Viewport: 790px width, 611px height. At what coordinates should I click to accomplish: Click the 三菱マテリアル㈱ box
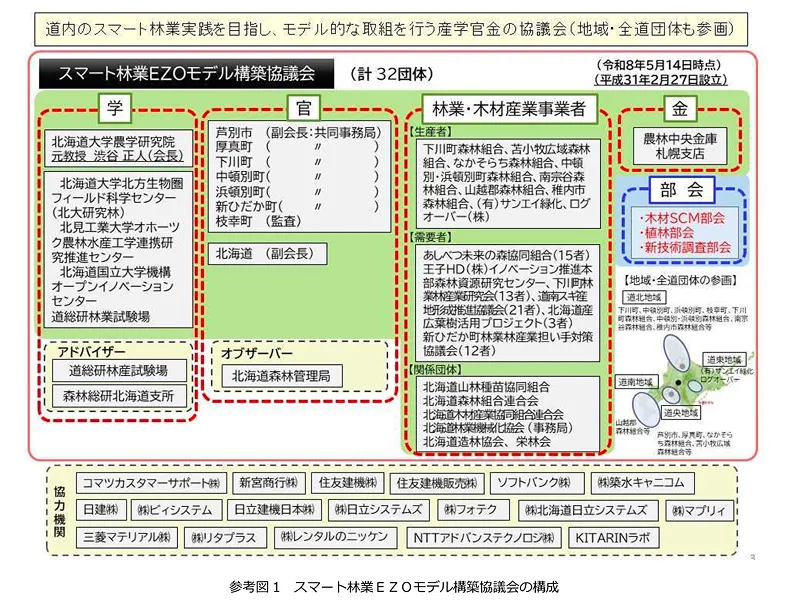coord(127,537)
